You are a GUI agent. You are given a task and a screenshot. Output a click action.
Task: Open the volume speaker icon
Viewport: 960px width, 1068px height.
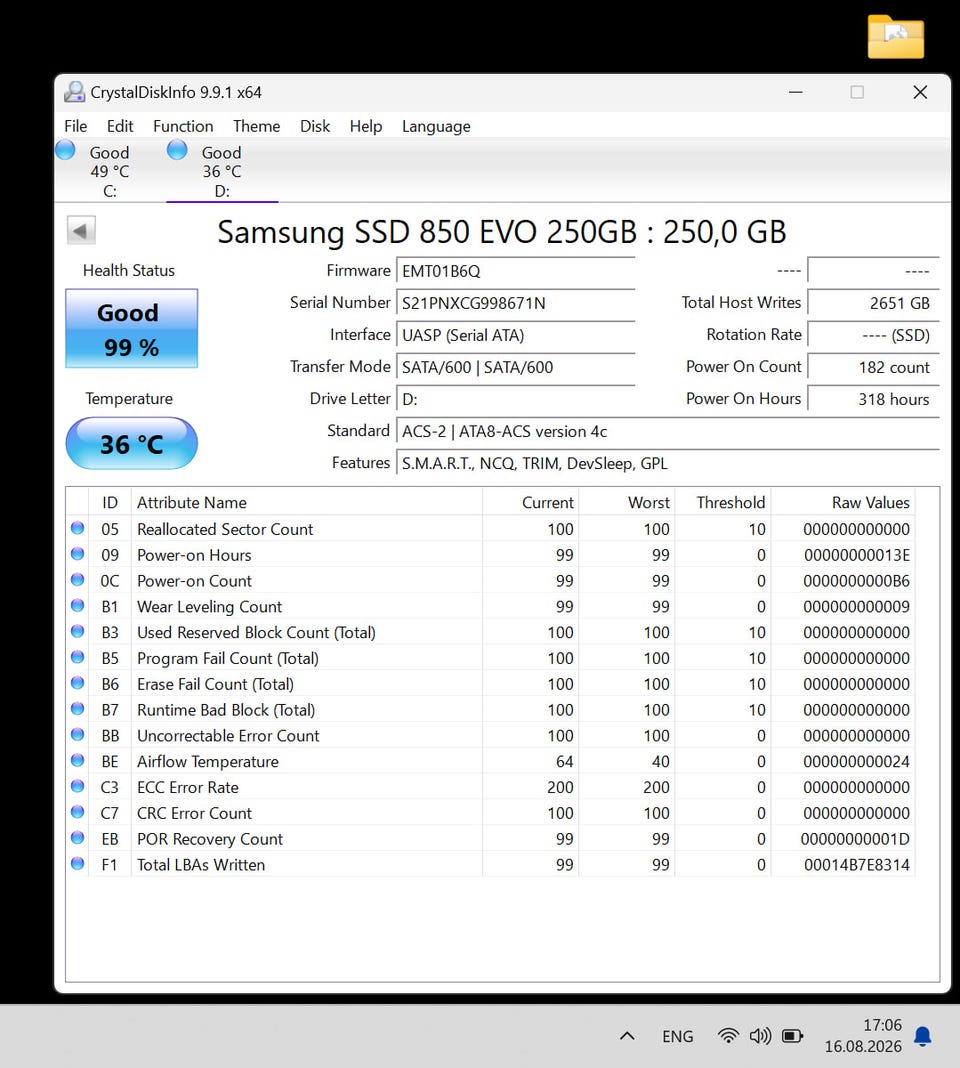click(760, 1036)
